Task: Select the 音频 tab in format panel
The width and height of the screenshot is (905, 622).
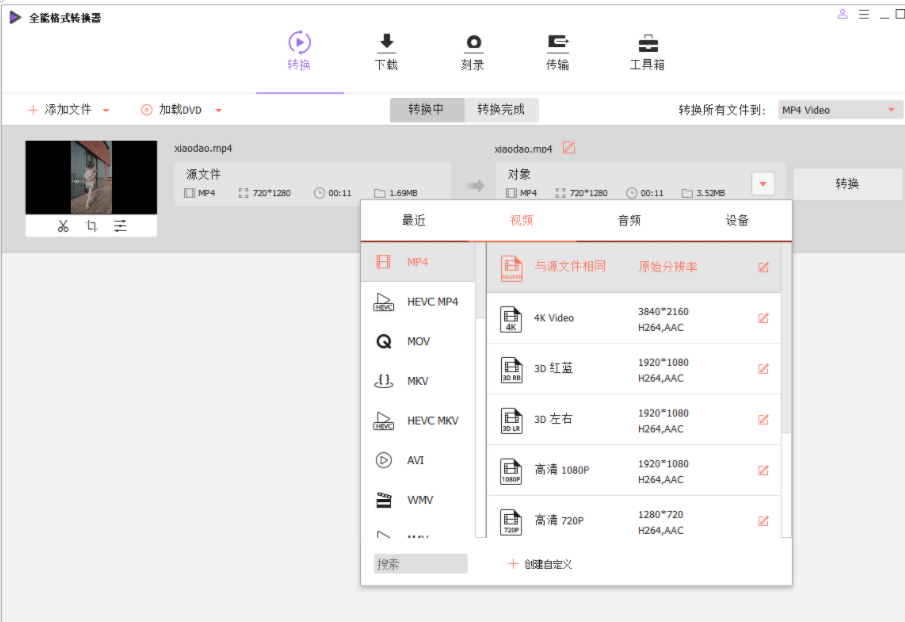Action: pyautogui.click(x=629, y=220)
